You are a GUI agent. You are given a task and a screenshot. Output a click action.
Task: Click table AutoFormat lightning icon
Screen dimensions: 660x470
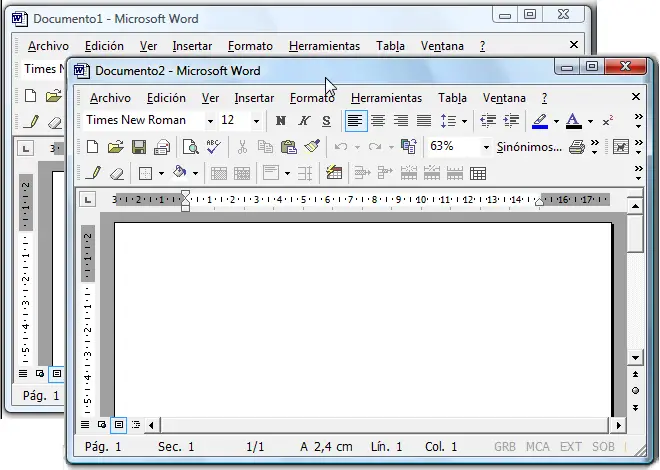[334, 173]
